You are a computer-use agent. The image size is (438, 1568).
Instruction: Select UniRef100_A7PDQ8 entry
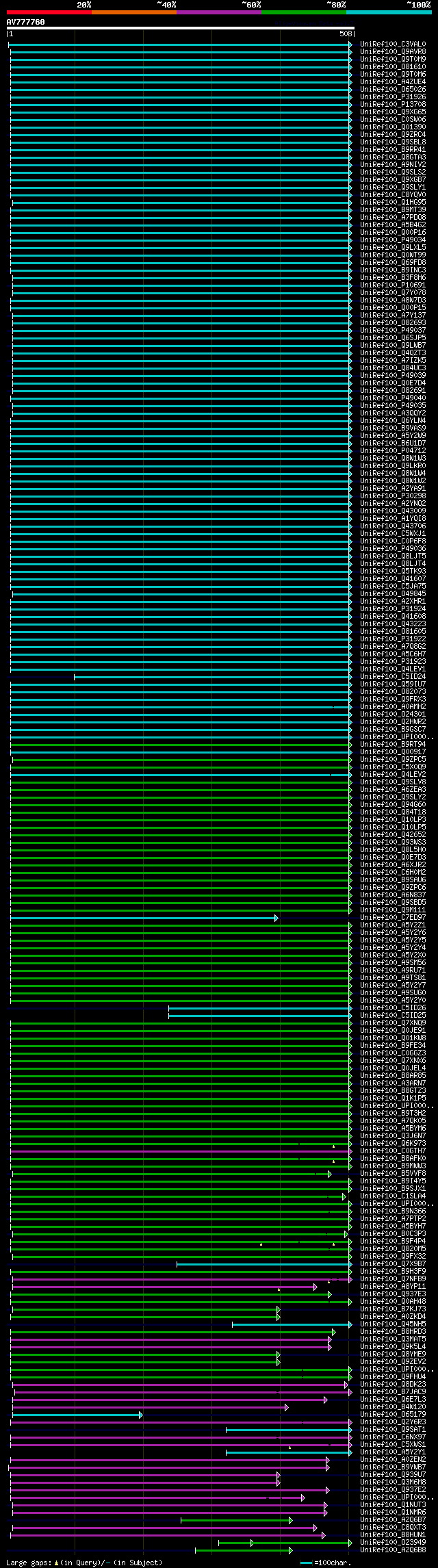pos(393,217)
